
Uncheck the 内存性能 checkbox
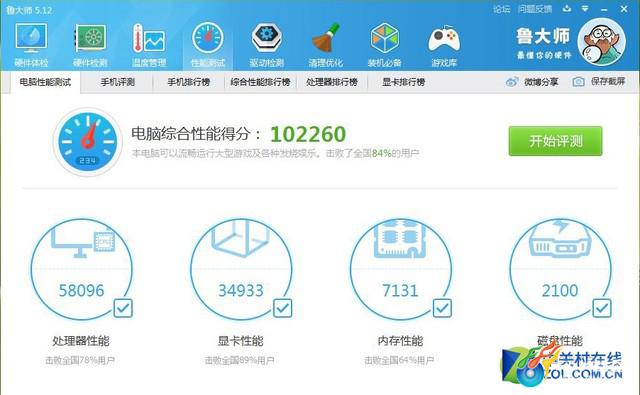coord(442,308)
